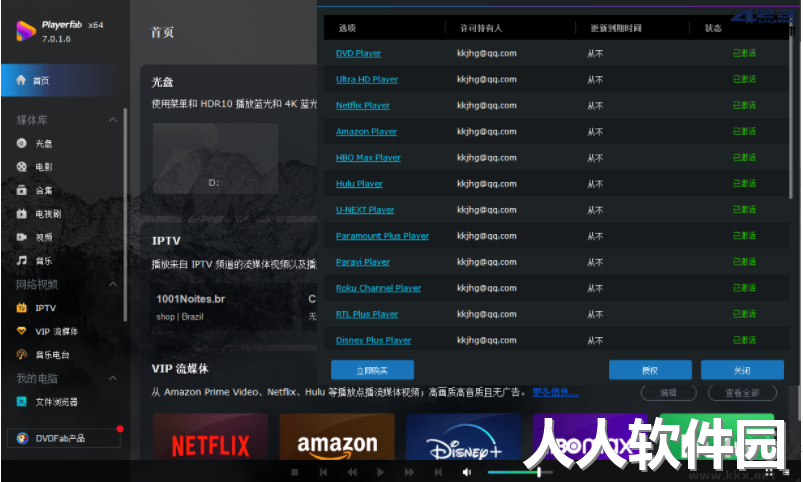This screenshot has height=482, width=803.
Task: Click the rewind button
Action: click(352, 472)
